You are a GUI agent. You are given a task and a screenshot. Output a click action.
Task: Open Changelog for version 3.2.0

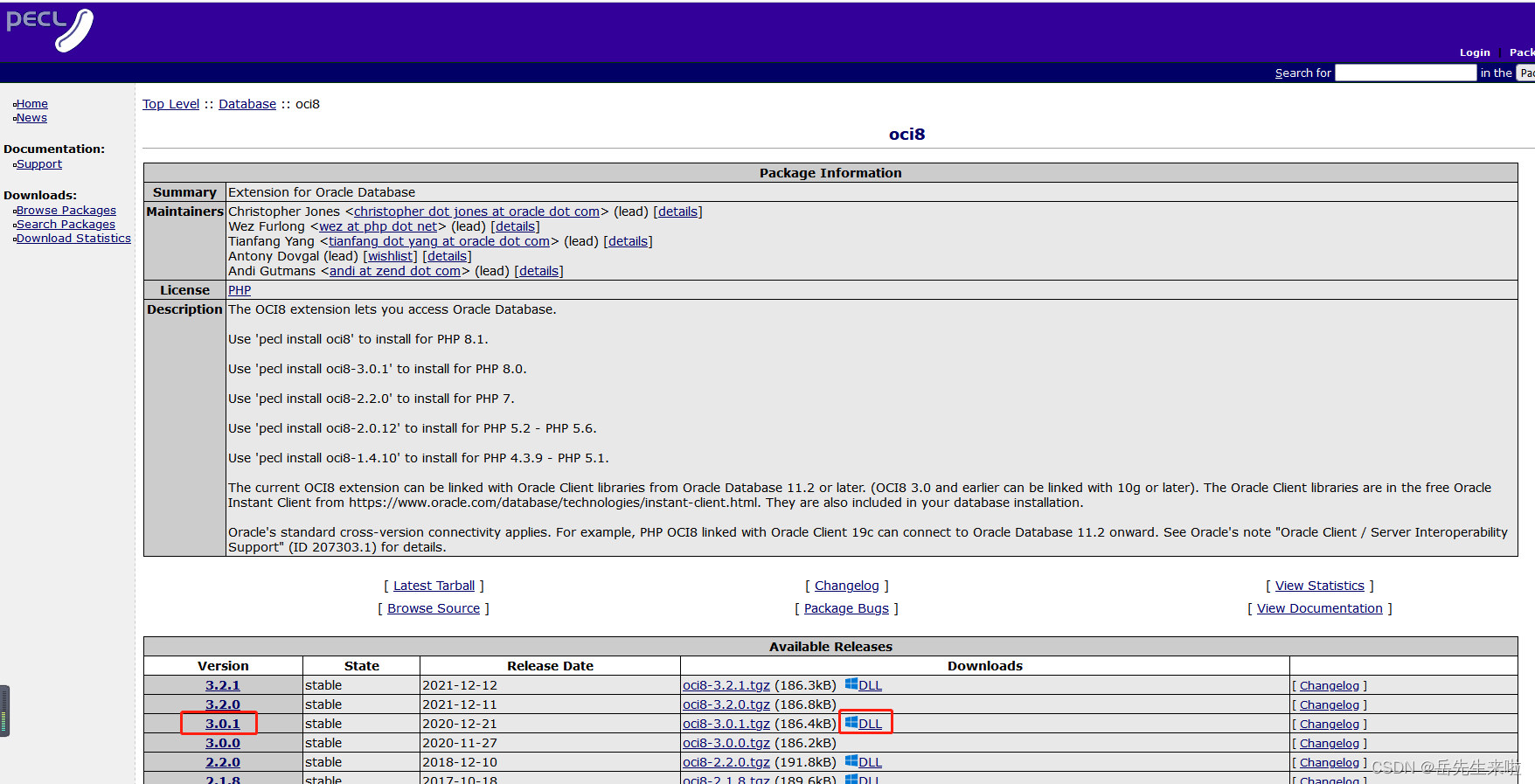[1330, 705]
